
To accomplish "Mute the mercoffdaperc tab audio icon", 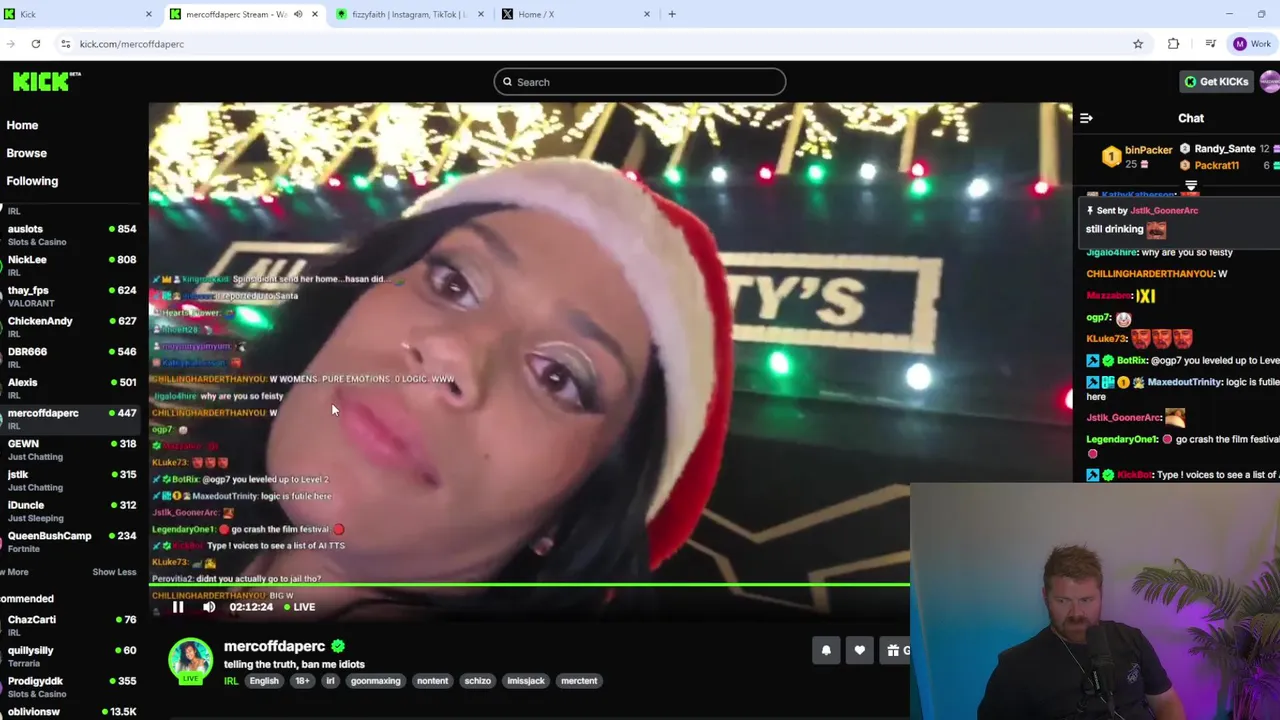I will (298, 14).
